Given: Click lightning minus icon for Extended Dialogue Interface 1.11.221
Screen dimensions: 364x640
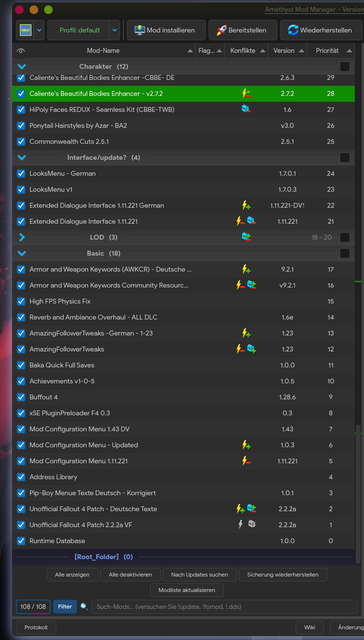Looking at the screenshot, I should 240,221.
